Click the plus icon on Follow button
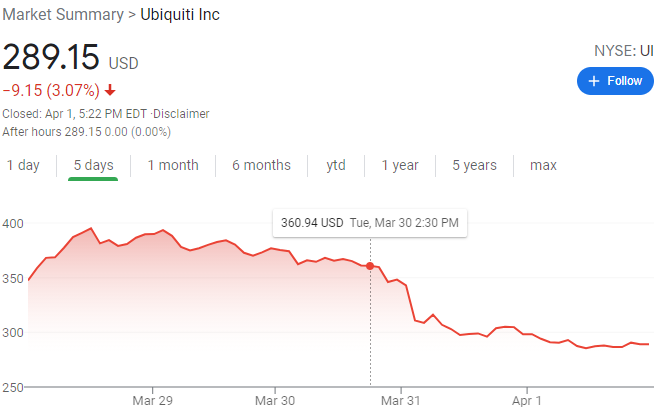 coord(593,81)
